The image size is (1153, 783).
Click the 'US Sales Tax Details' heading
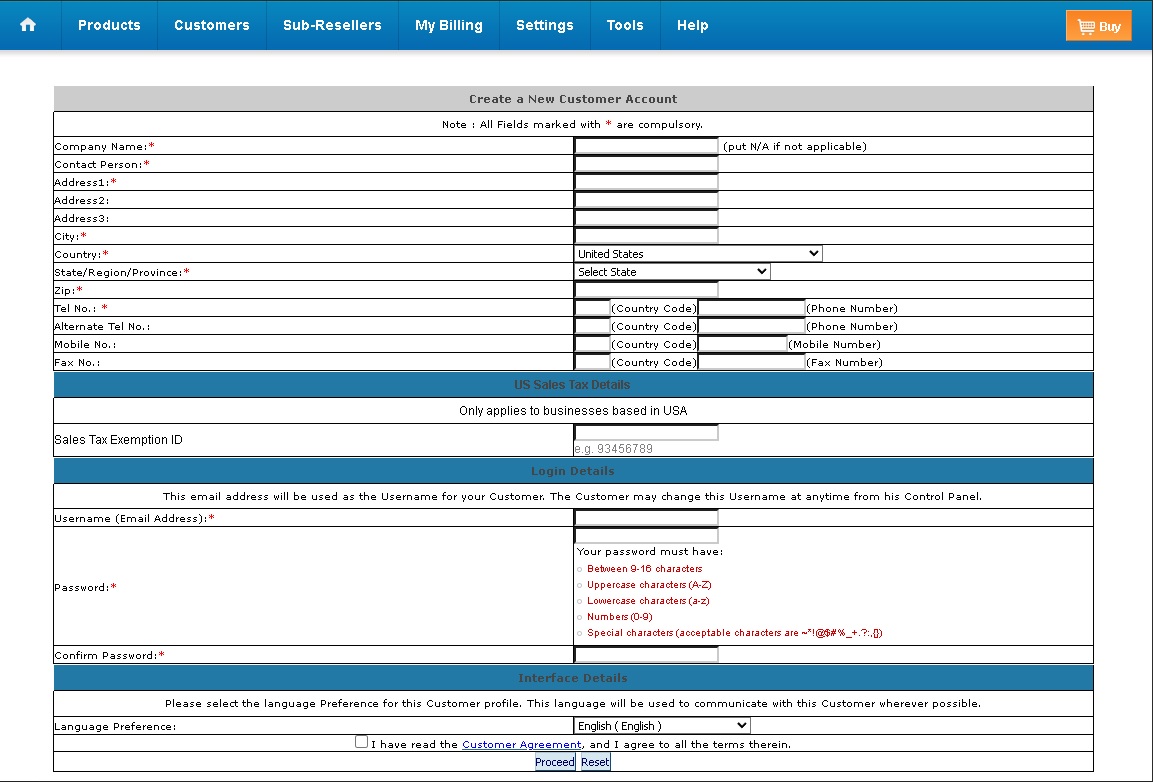point(572,385)
